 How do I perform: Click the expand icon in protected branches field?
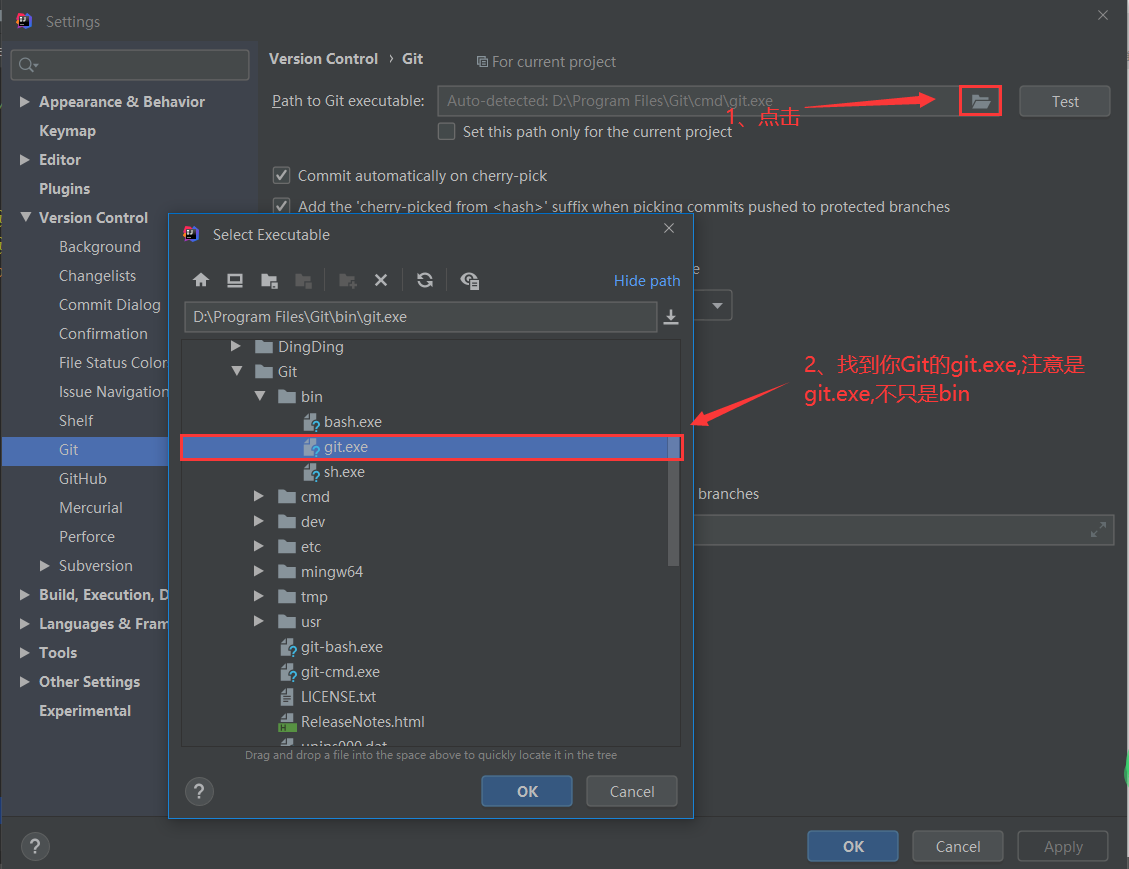tap(1098, 530)
